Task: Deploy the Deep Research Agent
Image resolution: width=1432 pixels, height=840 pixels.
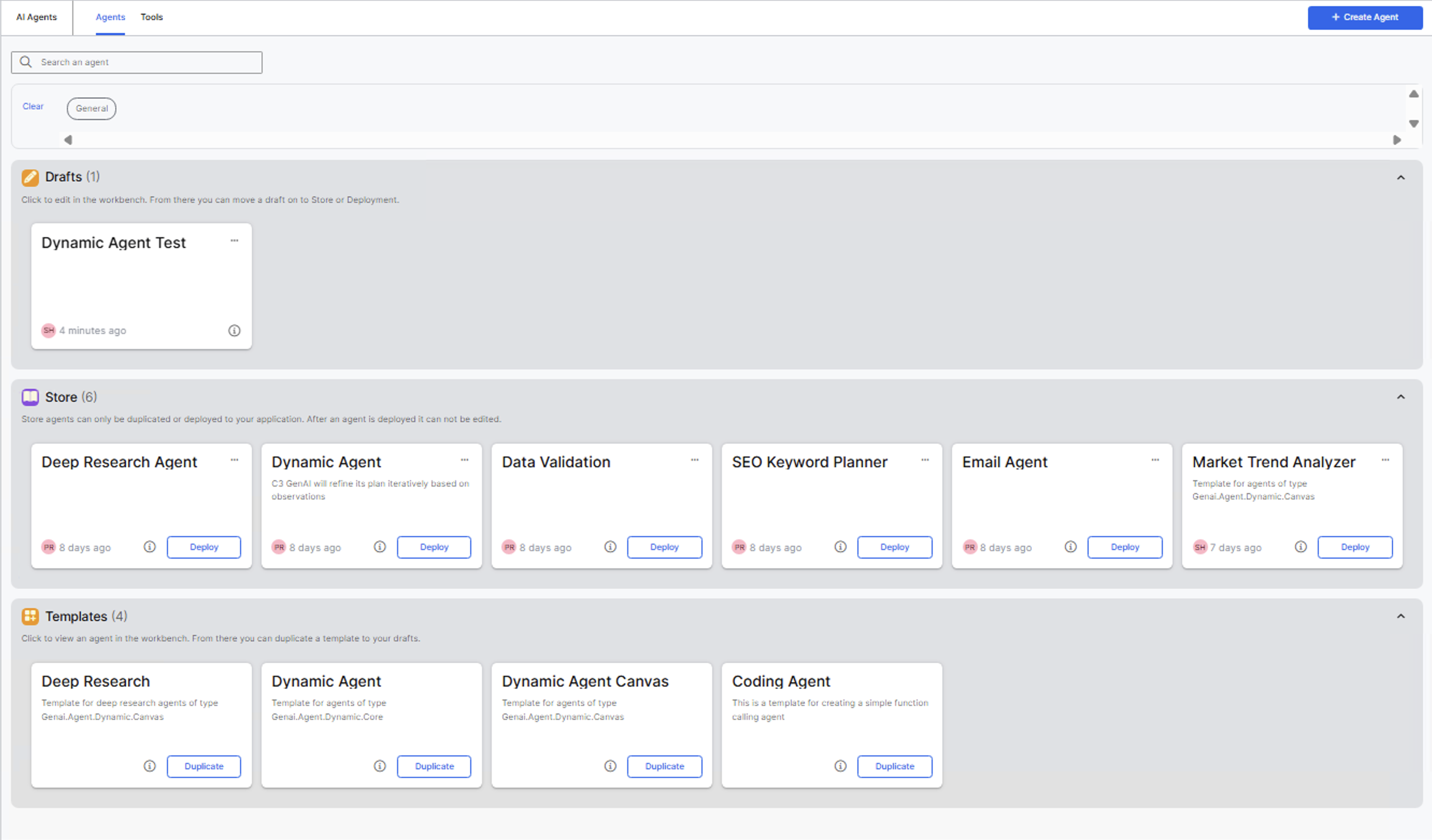Action: tap(204, 547)
